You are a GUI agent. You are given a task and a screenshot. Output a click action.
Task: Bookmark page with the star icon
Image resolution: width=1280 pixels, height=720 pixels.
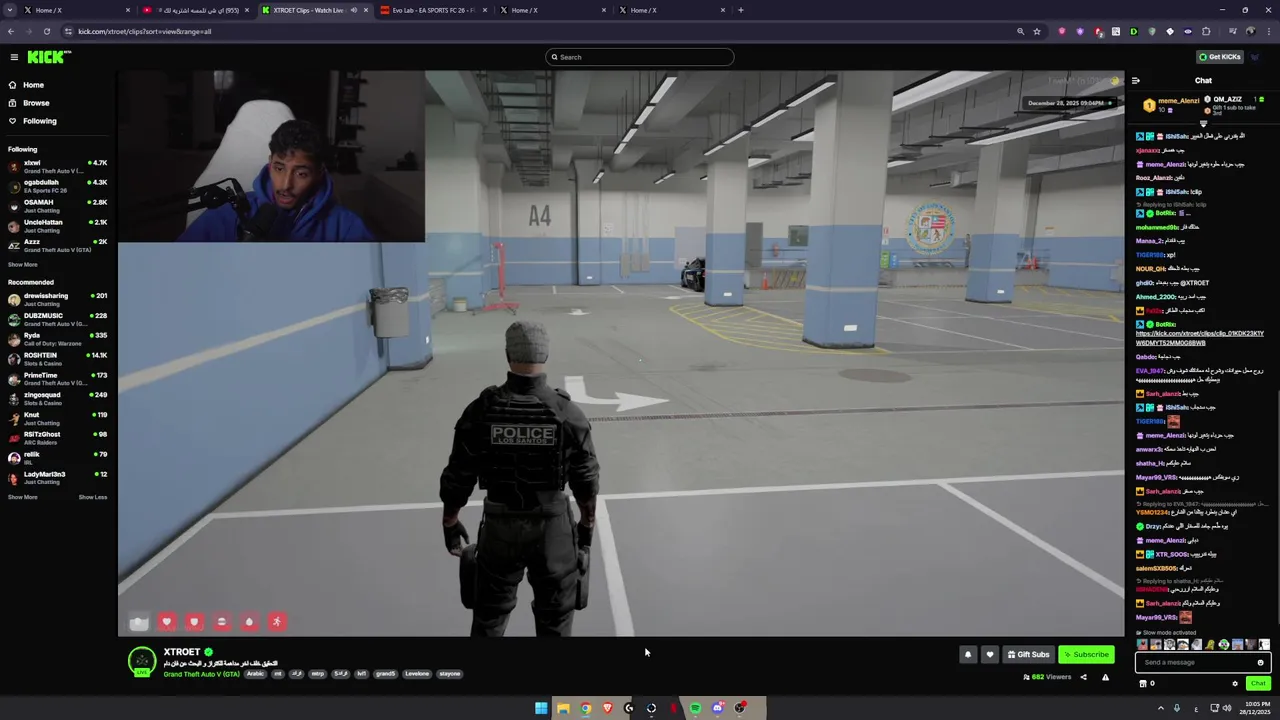click(x=1037, y=31)
